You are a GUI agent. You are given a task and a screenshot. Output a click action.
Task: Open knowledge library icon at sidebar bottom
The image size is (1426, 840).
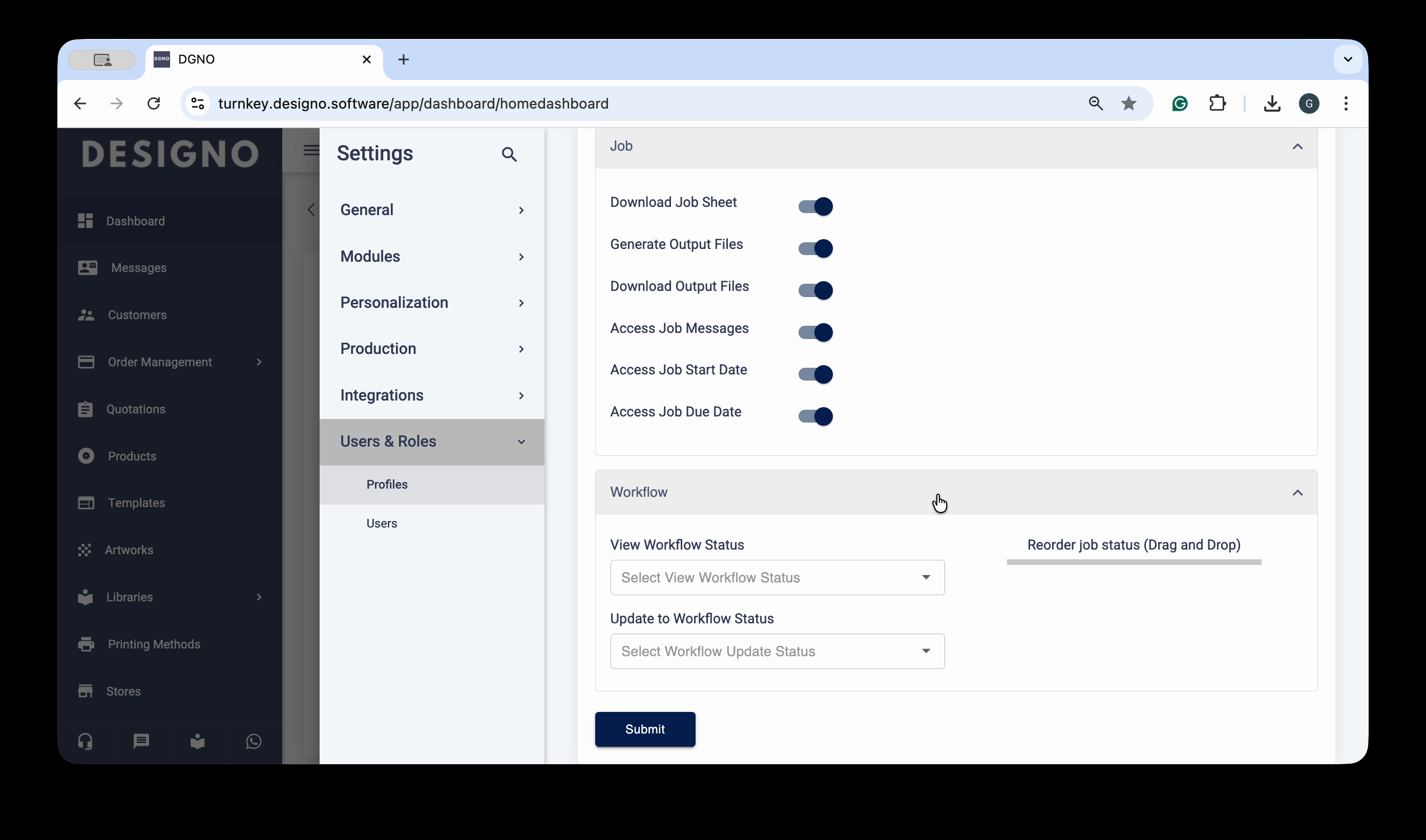click(x=198, y=742)
